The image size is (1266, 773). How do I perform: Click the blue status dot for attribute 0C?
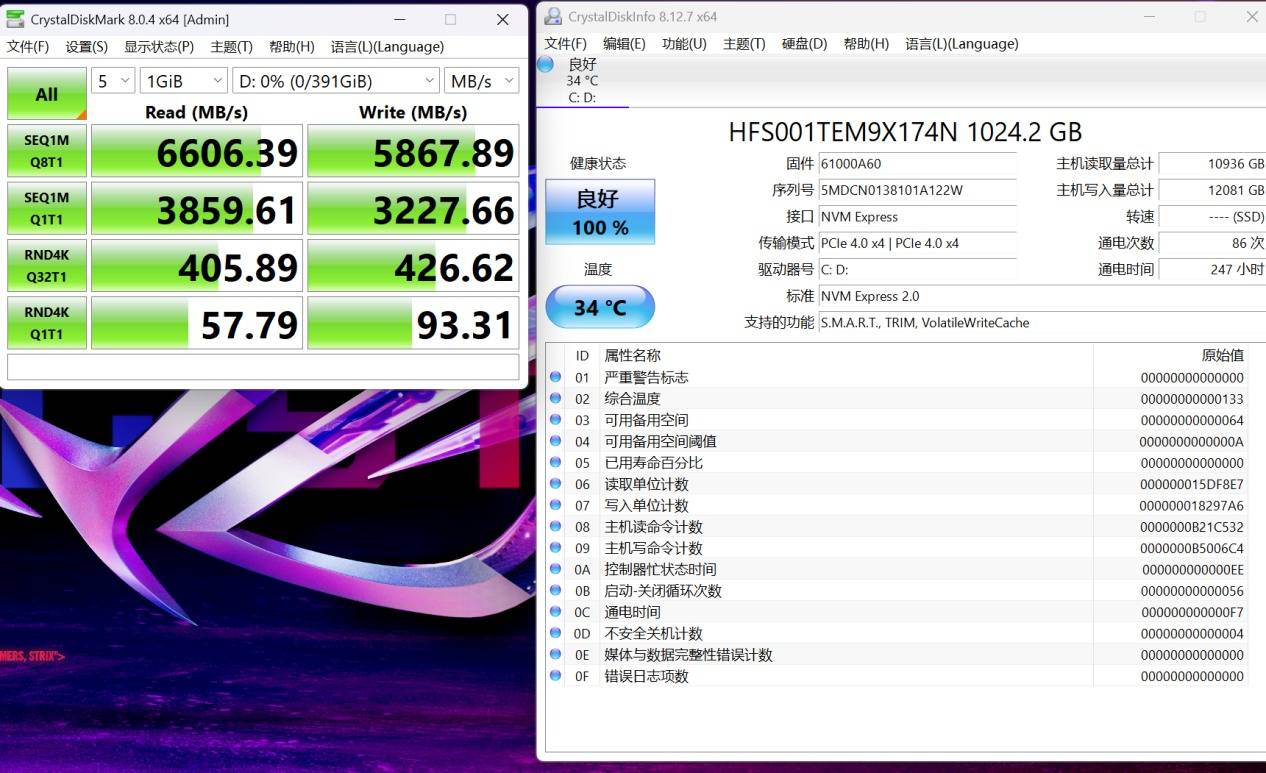556,612
